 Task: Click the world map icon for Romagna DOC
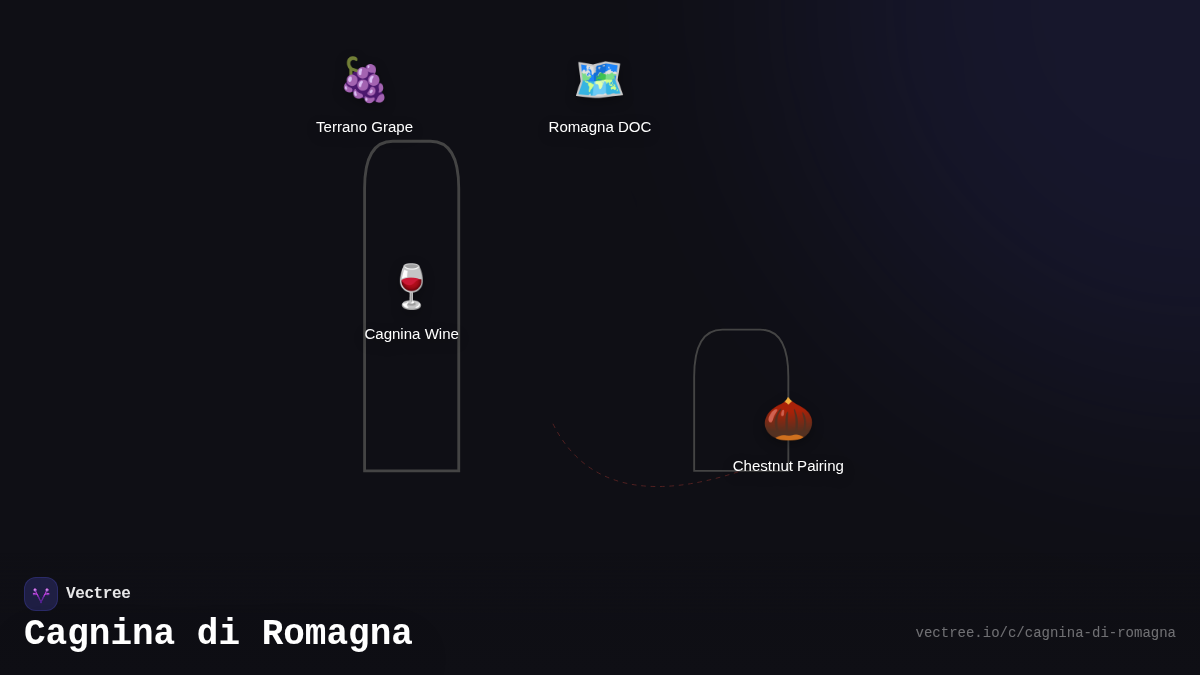(x=599, y=79)
